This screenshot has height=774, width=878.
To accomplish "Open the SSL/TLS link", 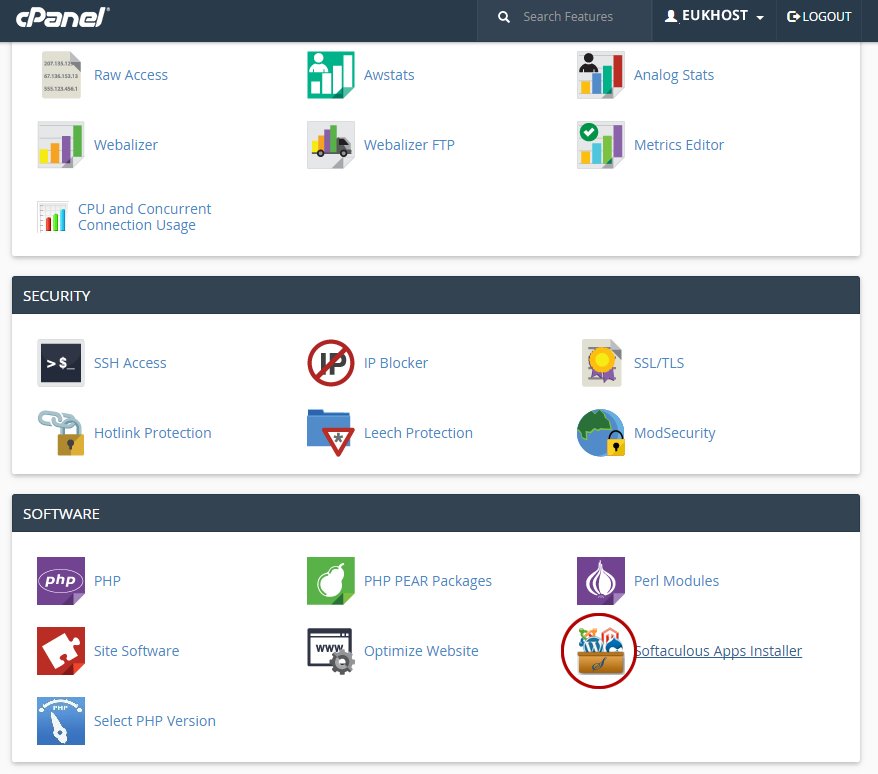I will click(x=659, y=363).
